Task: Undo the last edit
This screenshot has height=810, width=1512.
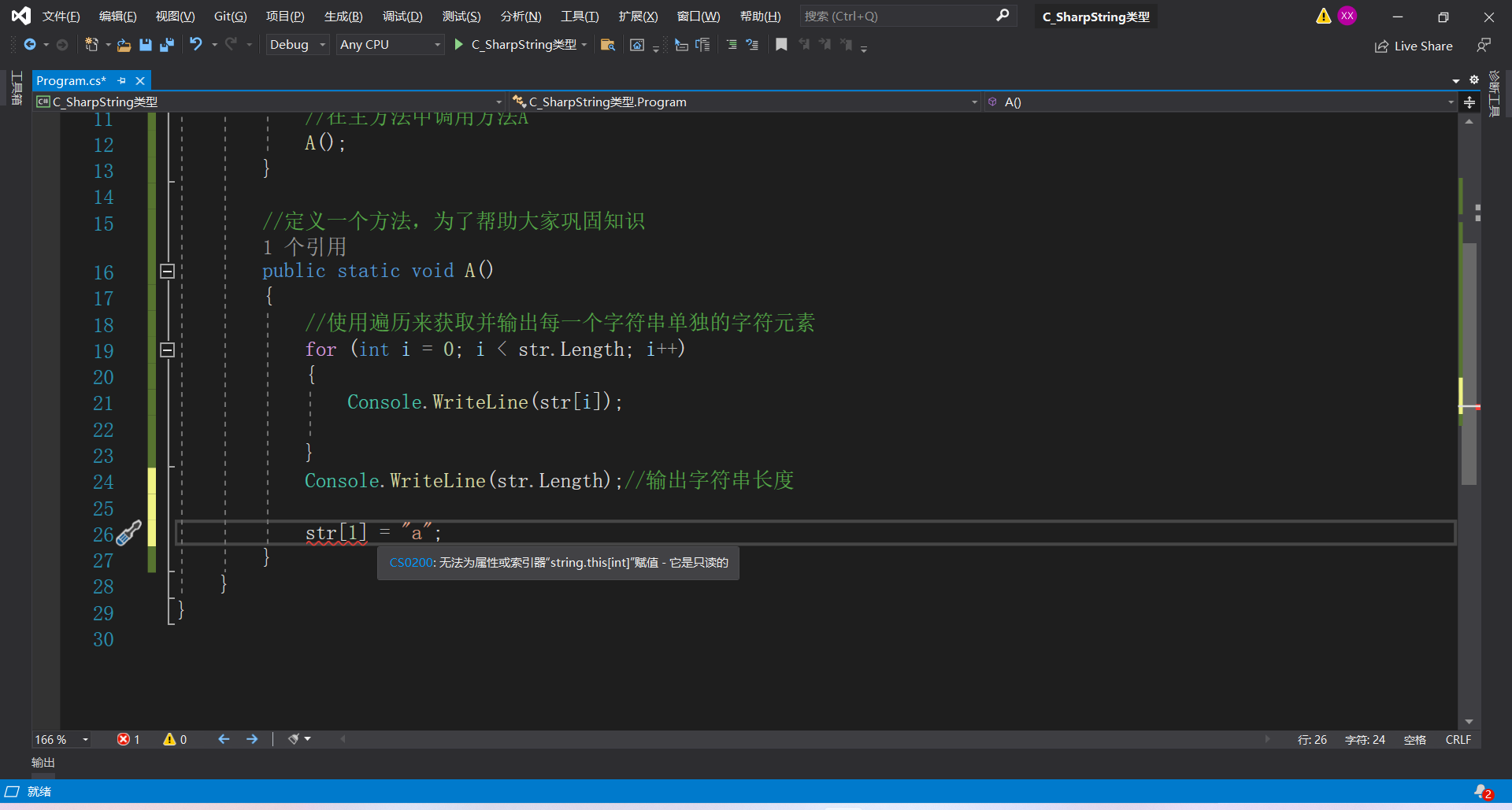Action: click(196, 45)
